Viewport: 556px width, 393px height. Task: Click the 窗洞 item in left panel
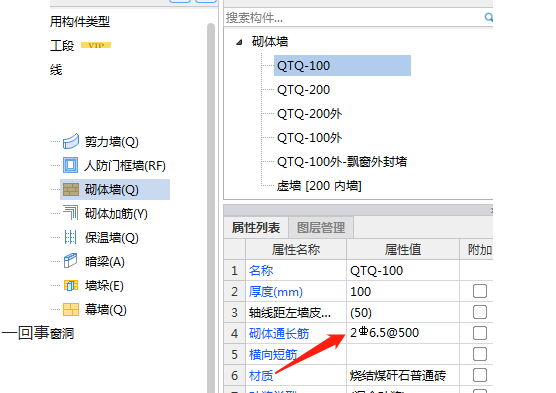pyautogui.click(x=62, y=333)
